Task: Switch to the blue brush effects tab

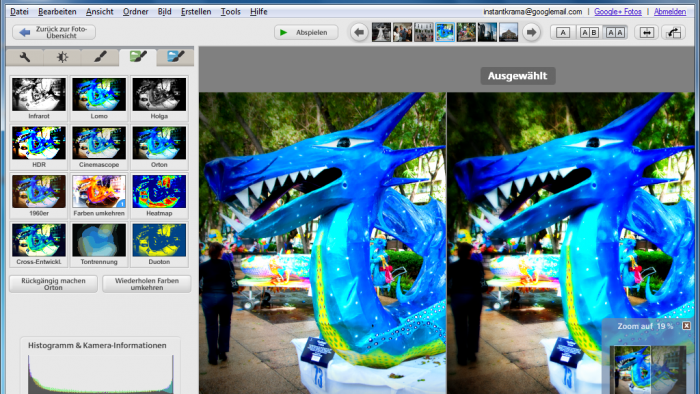Action: click(175, 57)
